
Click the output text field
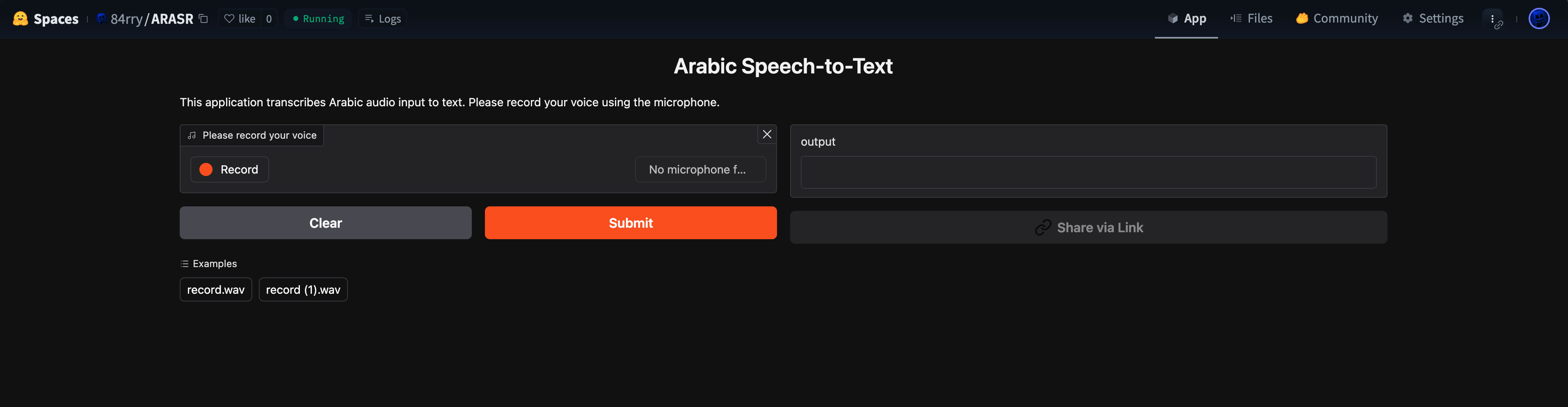click(x=1088, y=173)
